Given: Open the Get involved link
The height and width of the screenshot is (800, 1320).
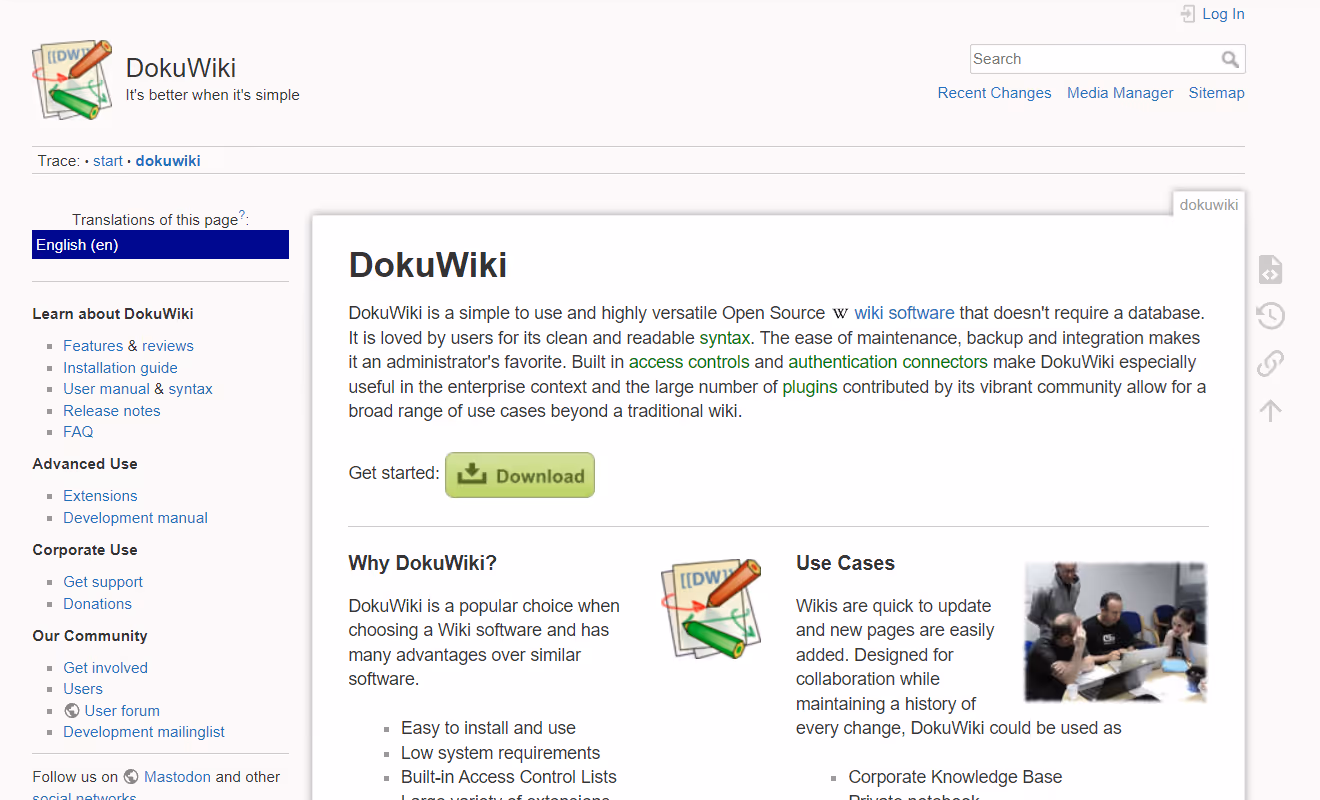Looking at the screenshot, I should (x=105, y=668).
